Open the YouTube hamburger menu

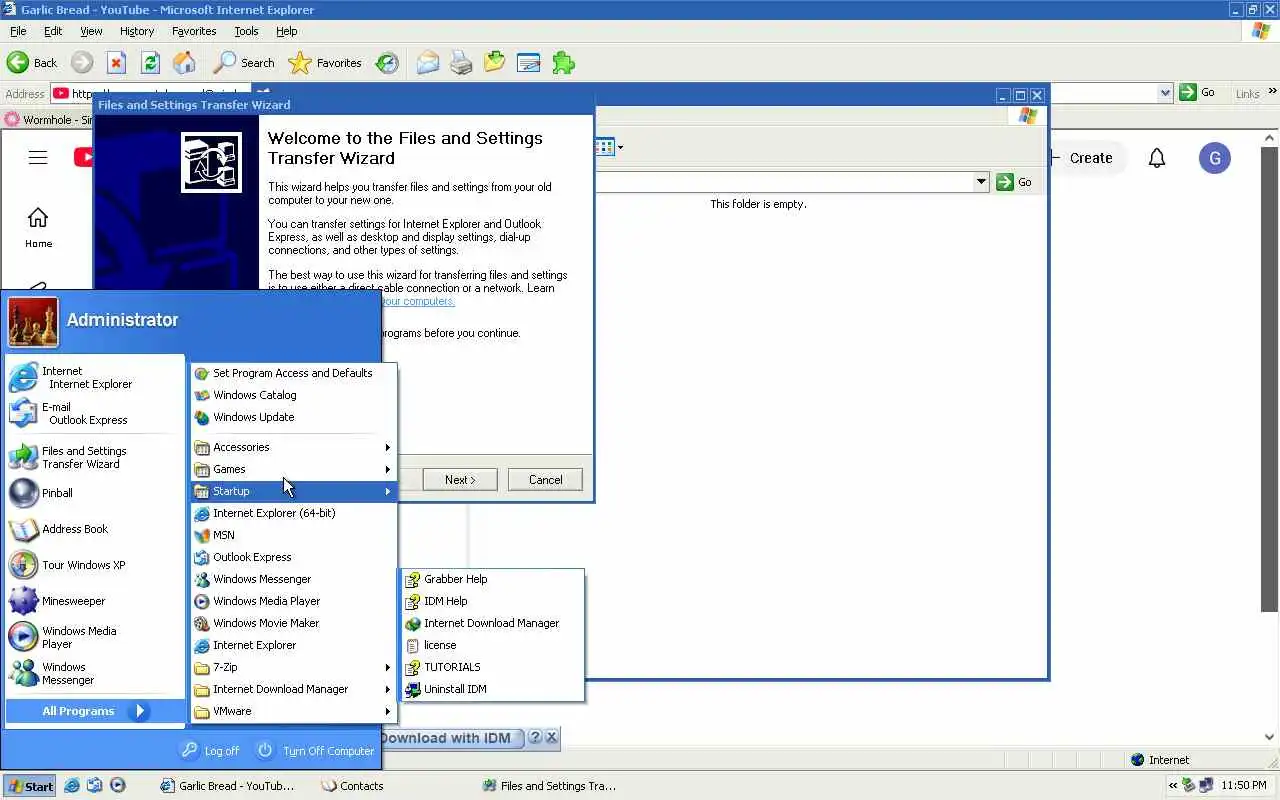38,157
